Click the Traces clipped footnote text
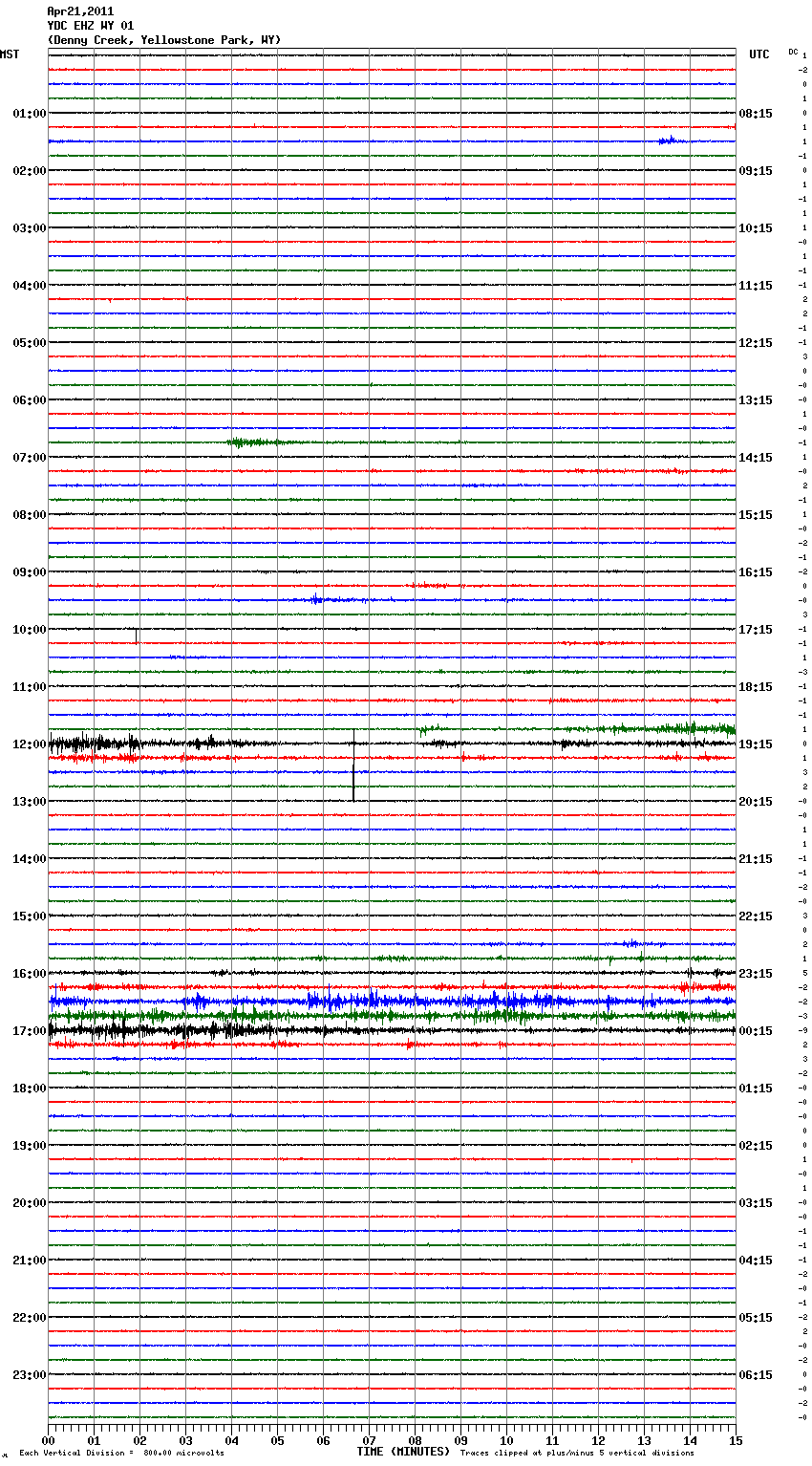812x1466 pixels. pos(577,1453)
